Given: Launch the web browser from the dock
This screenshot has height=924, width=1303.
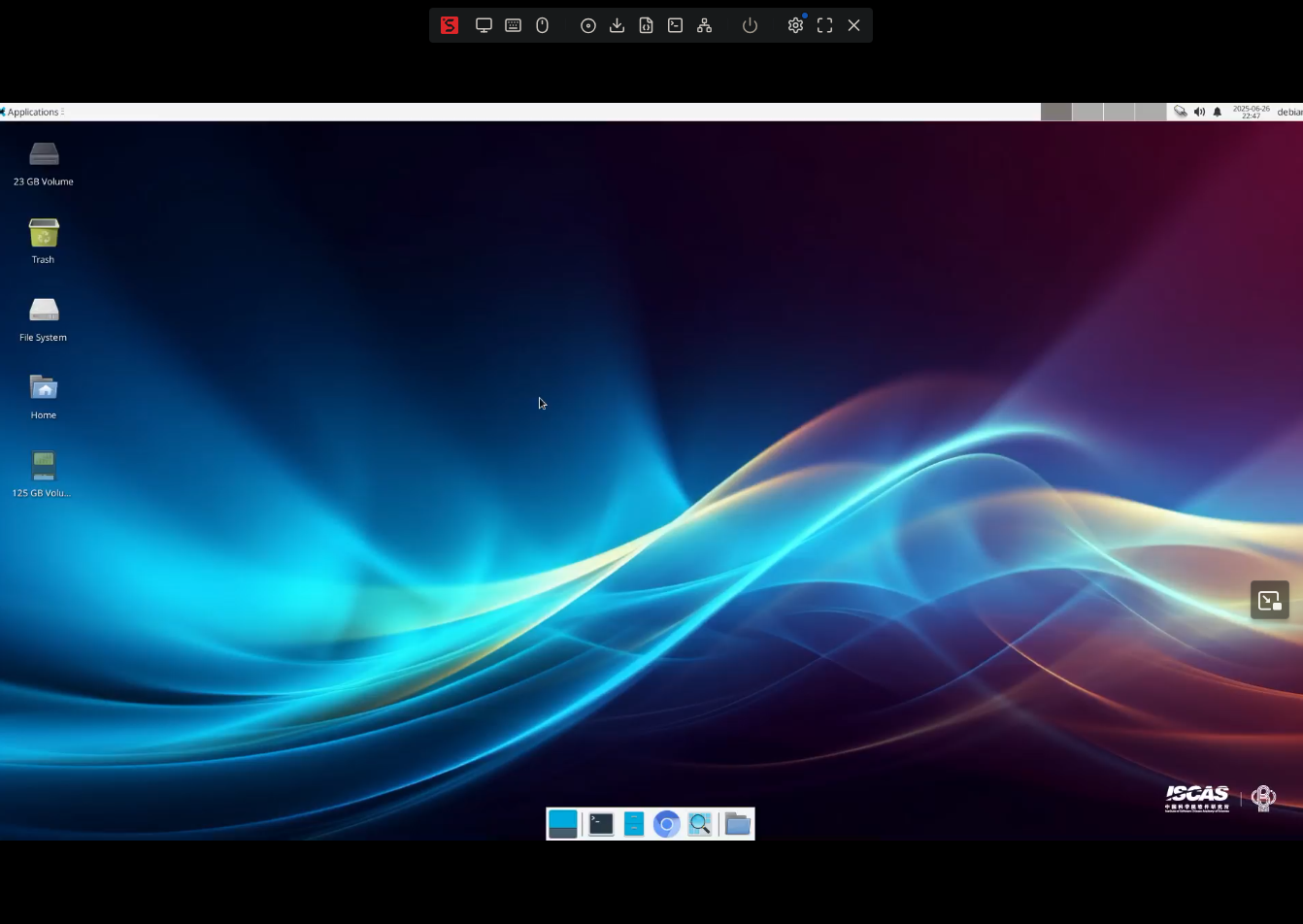Looking at the screenshot, I should coord(666,824).
